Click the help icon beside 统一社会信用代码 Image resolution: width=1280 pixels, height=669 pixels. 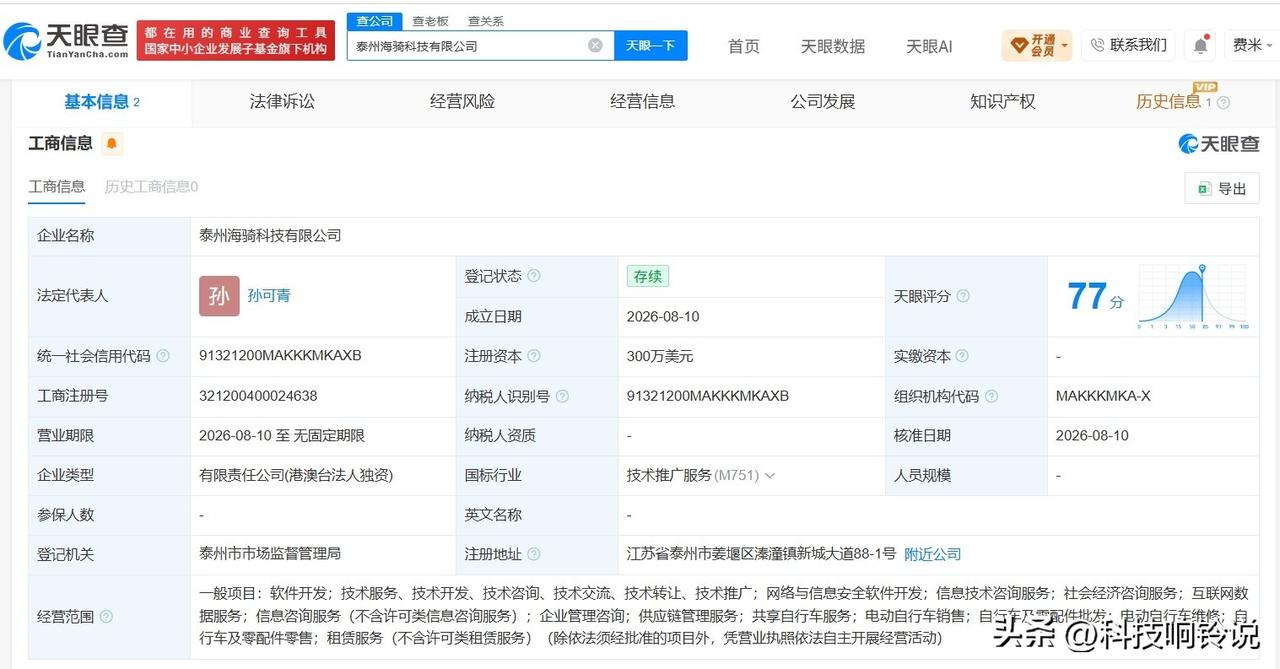coord(163,356)
